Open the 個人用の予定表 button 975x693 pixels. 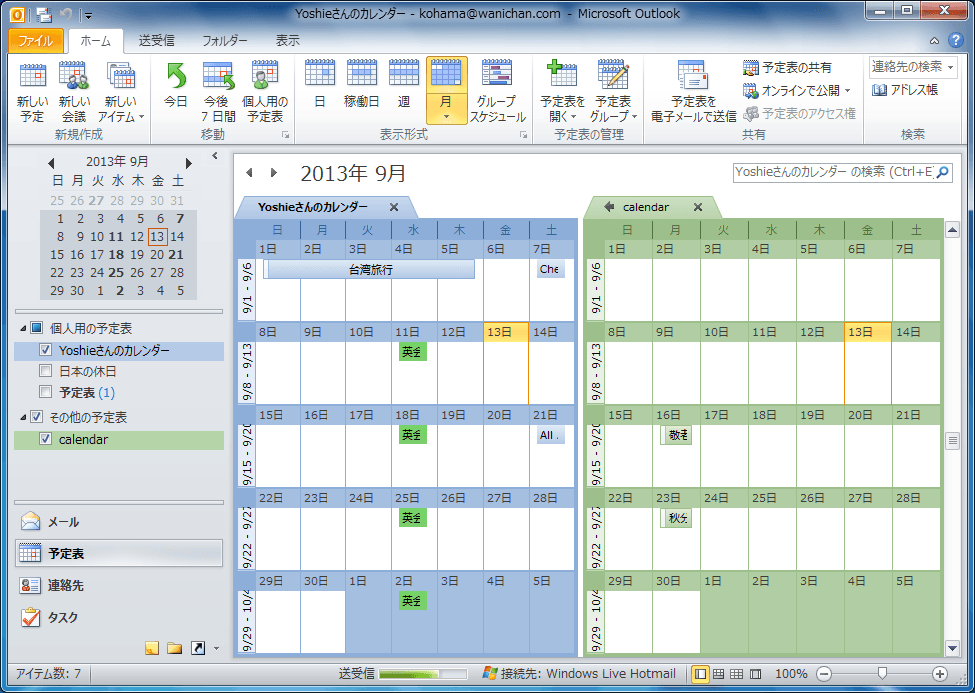click(265, 93)
